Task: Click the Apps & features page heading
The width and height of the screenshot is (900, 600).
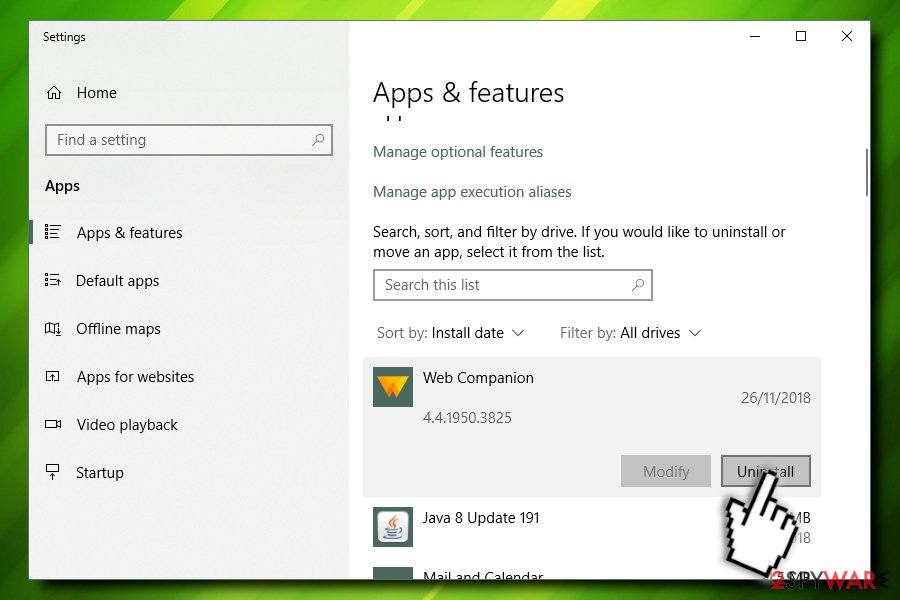Action: pyautogui.click(x=468, y=93)
